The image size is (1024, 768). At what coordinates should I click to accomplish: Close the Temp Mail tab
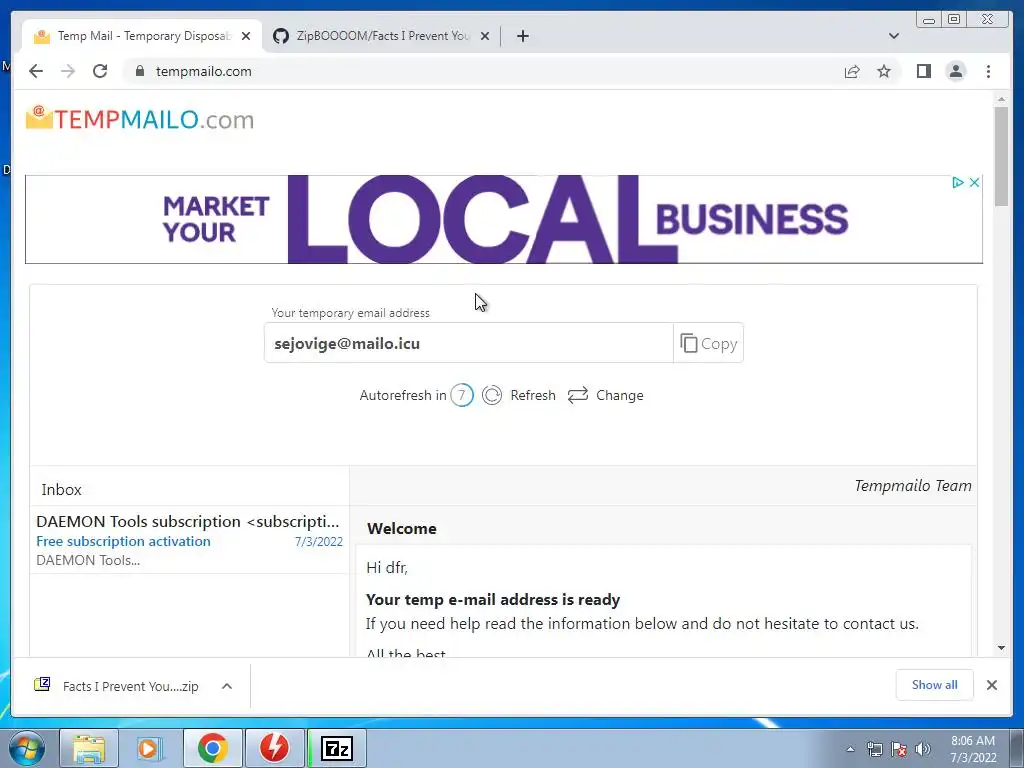click(x=246, y=36)
